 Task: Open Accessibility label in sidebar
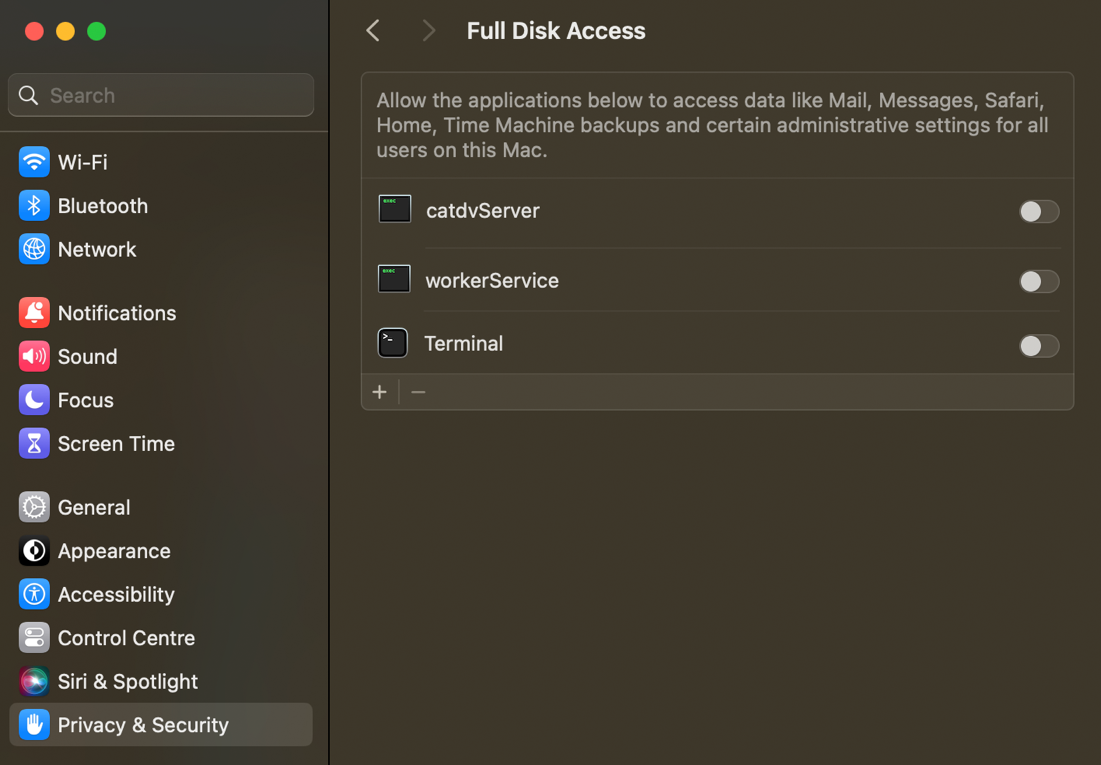pyautogui.click(x=116, y=595)
